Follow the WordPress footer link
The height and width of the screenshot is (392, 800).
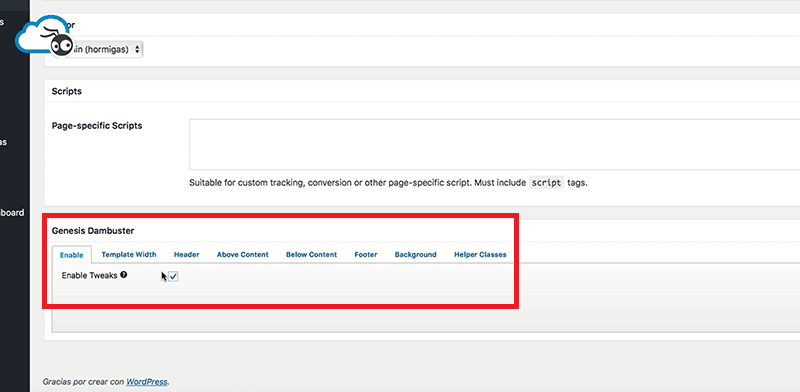pyautogui.click(x=147, y=381)
